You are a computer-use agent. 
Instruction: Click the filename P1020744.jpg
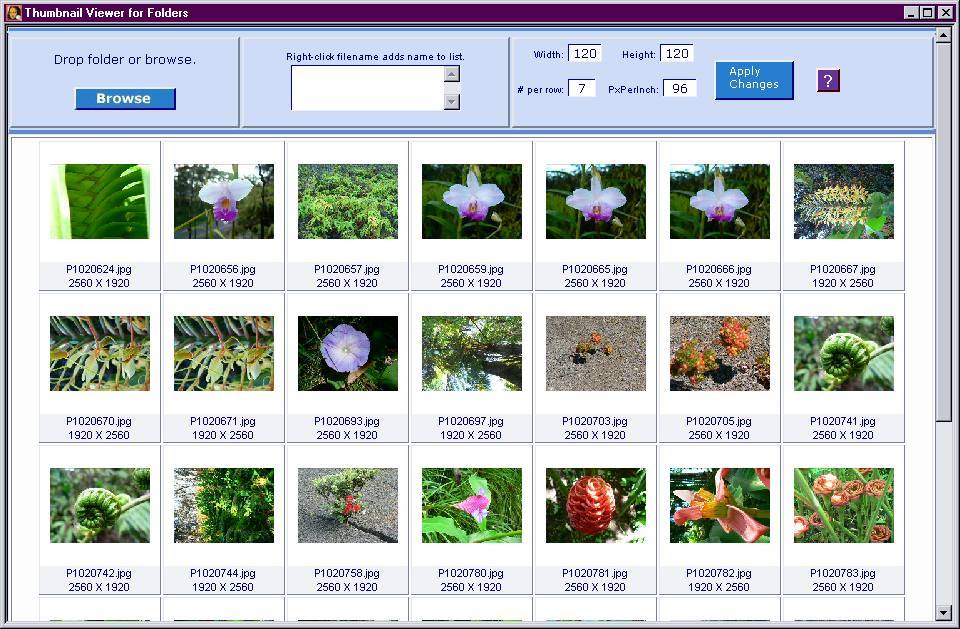[223, 573]
